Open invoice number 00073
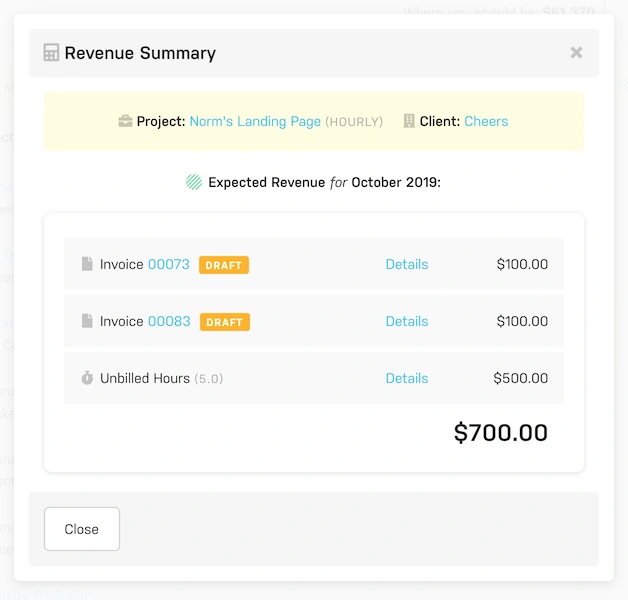The height and width of the screenshot is (600, 628). coord(168,265)
